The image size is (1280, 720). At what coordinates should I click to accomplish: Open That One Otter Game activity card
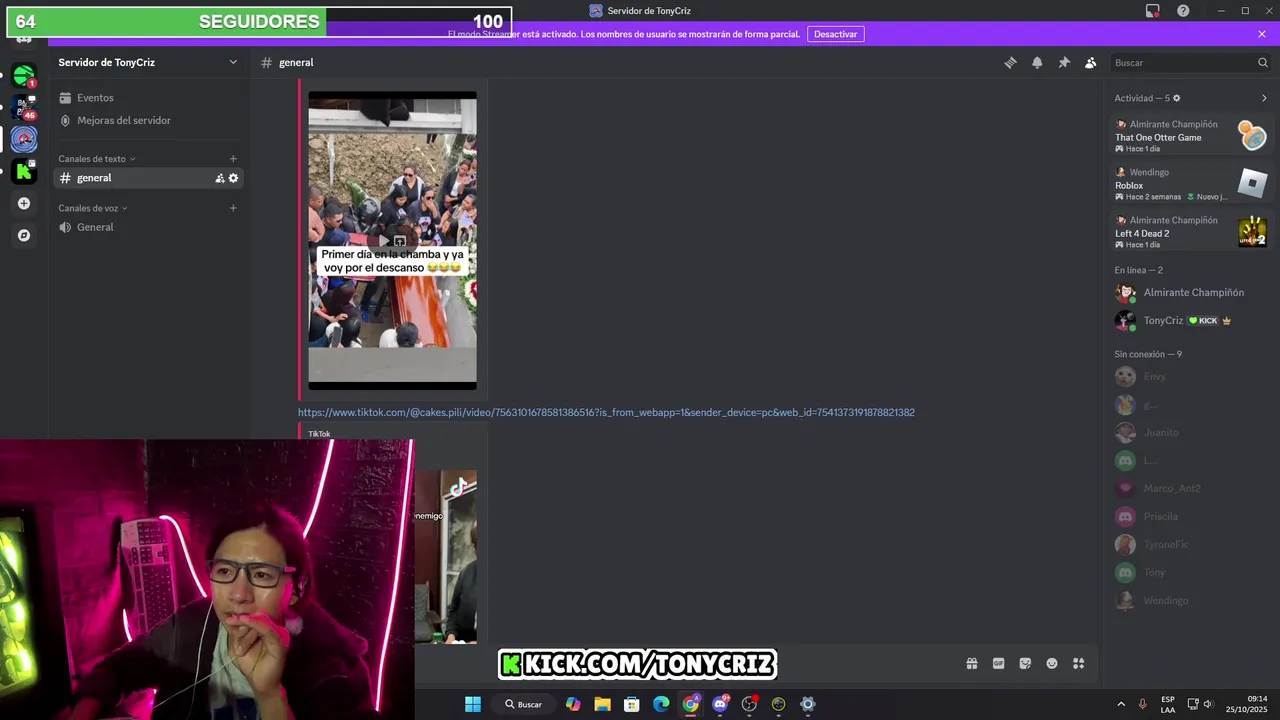coord(1191,136)
